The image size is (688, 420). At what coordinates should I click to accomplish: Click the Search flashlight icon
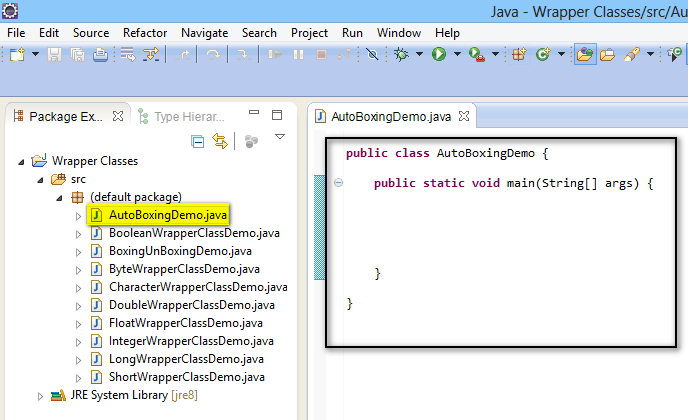(x=632, y=54)
